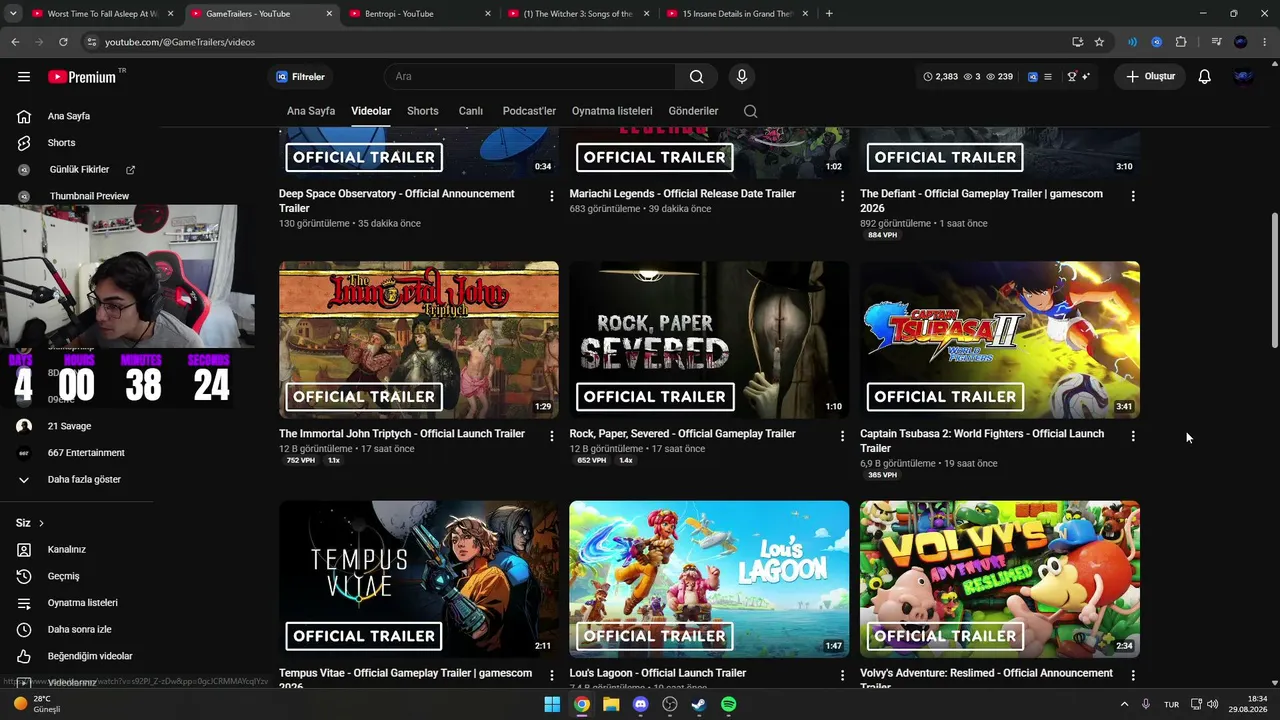
Task: Open options for Rock, Paper, Severed video
Action: point(842,436)
